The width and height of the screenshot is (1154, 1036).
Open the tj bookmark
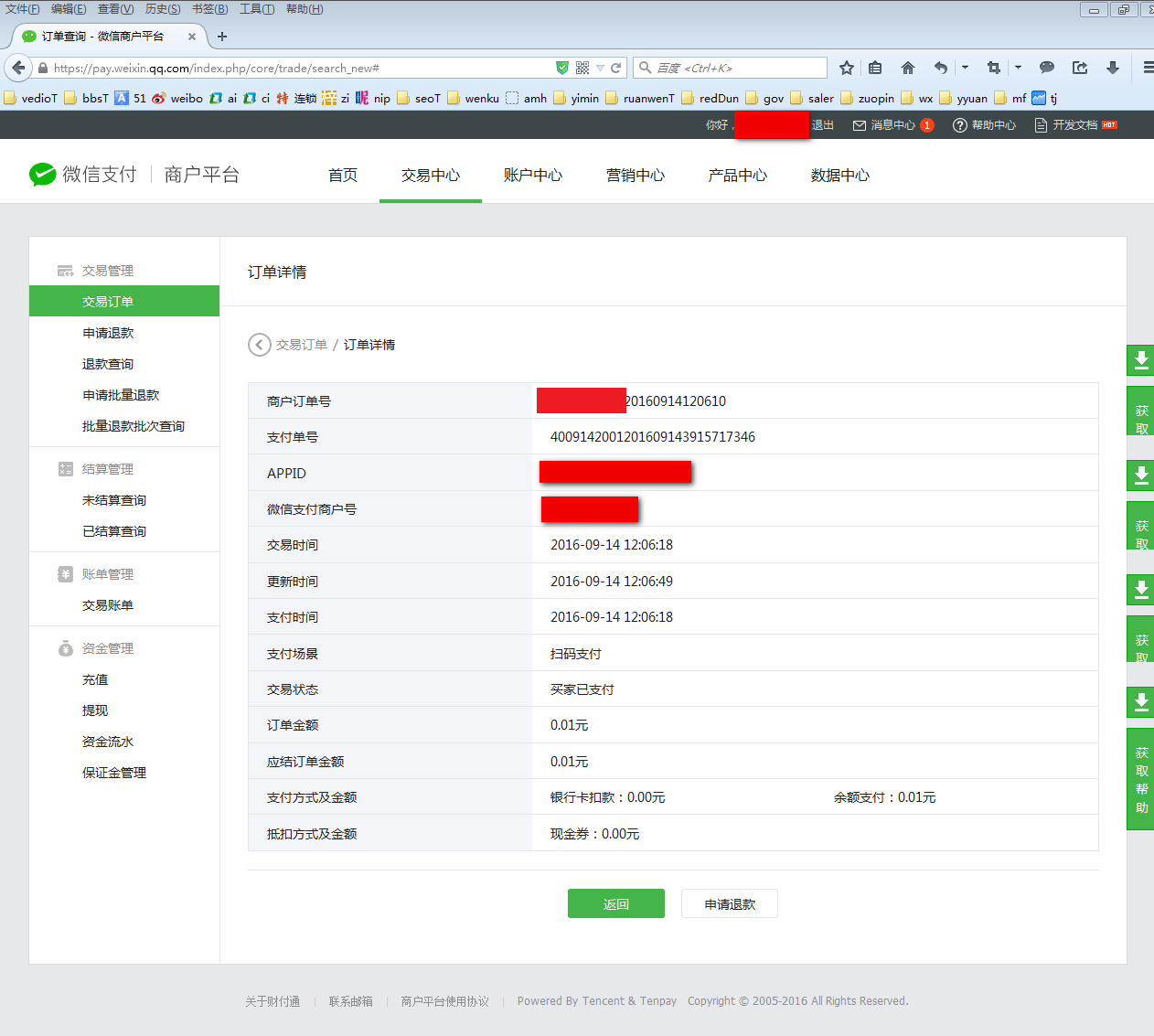pos(1044,98)
